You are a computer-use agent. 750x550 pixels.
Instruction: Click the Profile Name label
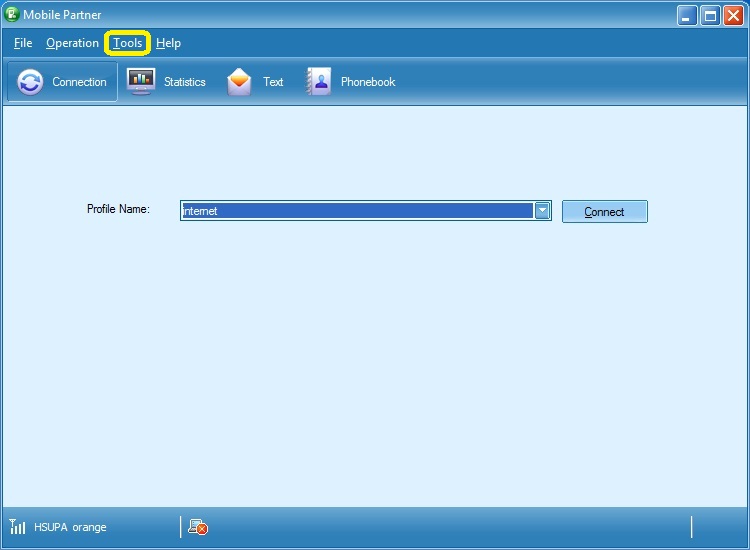(118, 209)
